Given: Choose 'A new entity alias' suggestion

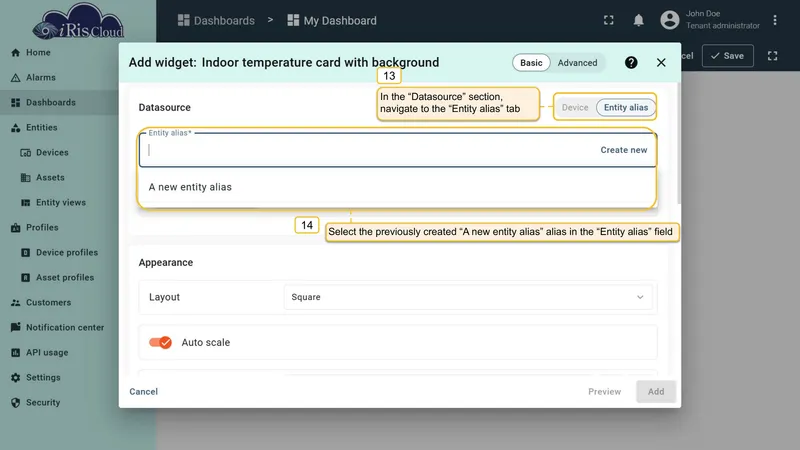Looking at the screenshot, I should (x=397, y=187).
